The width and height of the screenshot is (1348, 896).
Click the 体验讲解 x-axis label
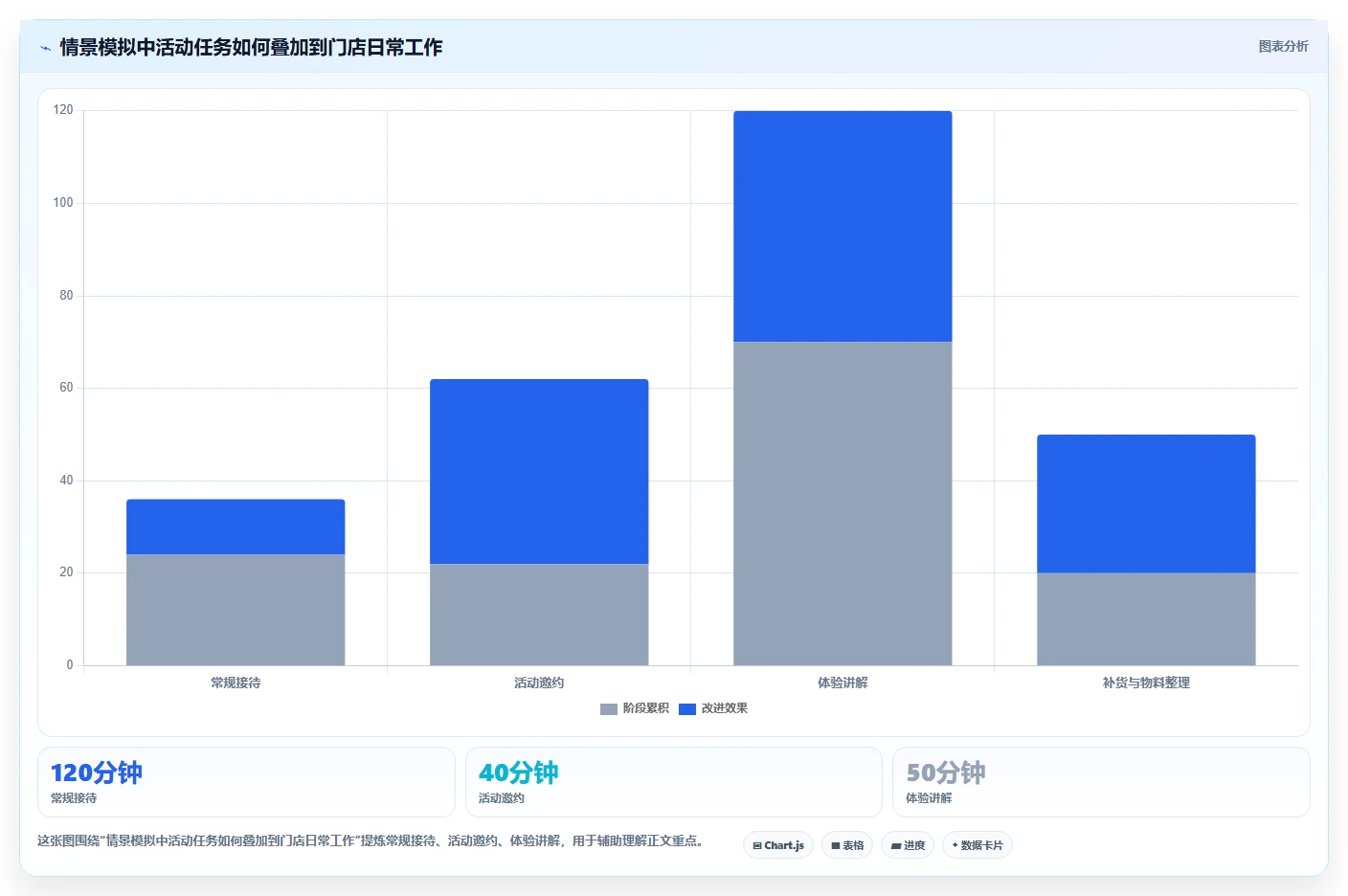(842, 683)
